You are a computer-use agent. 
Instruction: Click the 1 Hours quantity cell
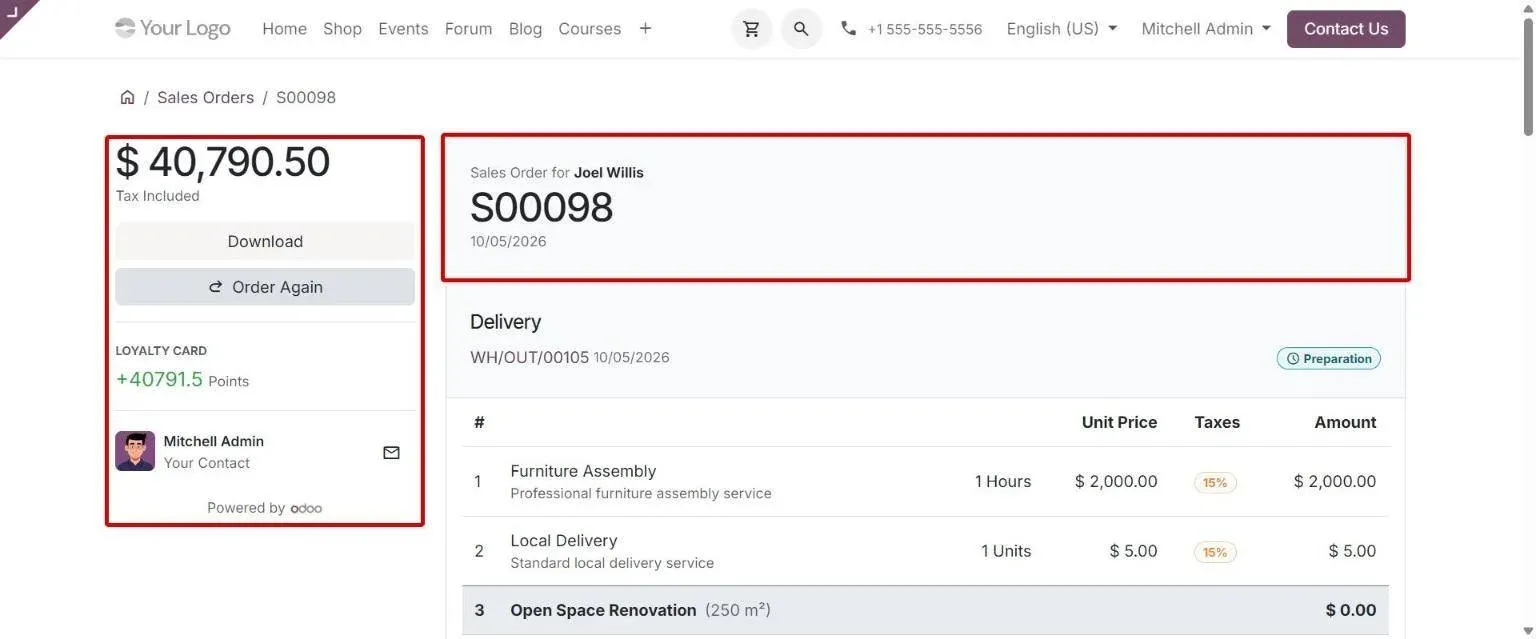pyautogui.click(x=1003, y=481)
